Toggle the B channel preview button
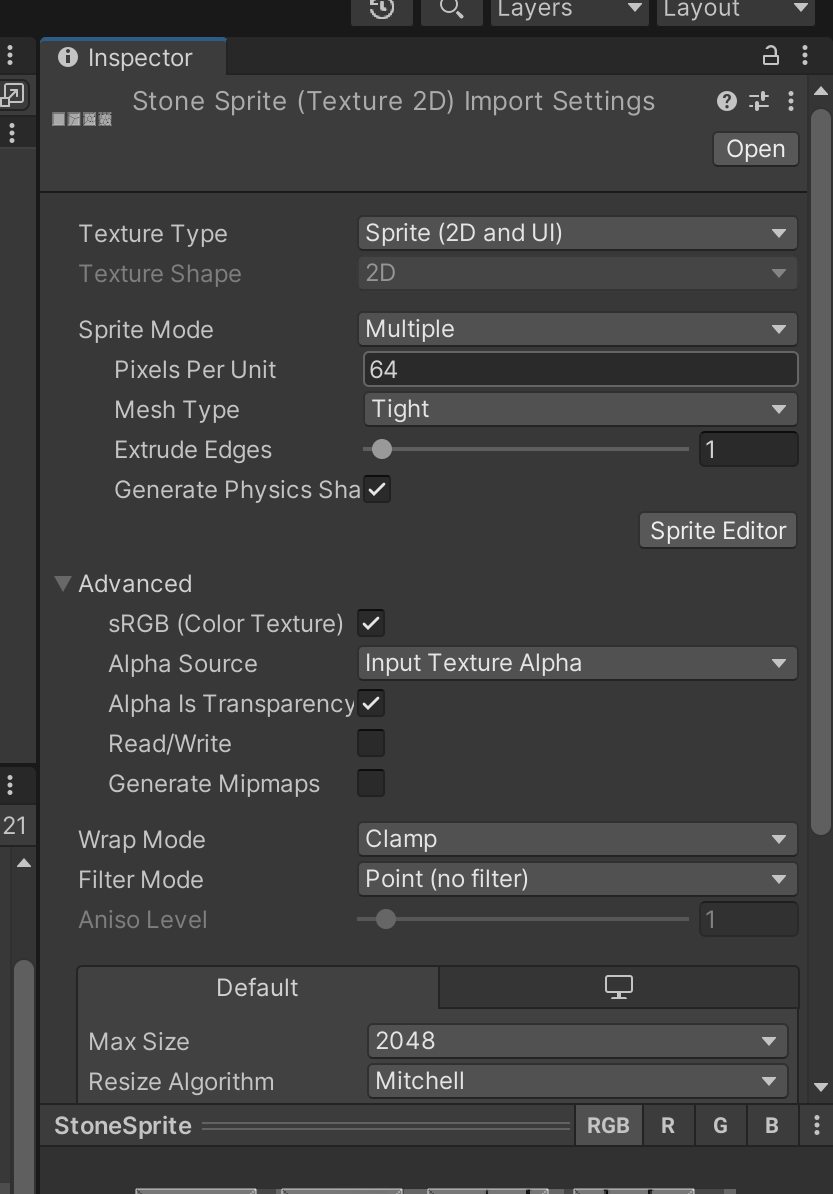The width and height of the screenshot is (833, 1194). (772, 1125)
